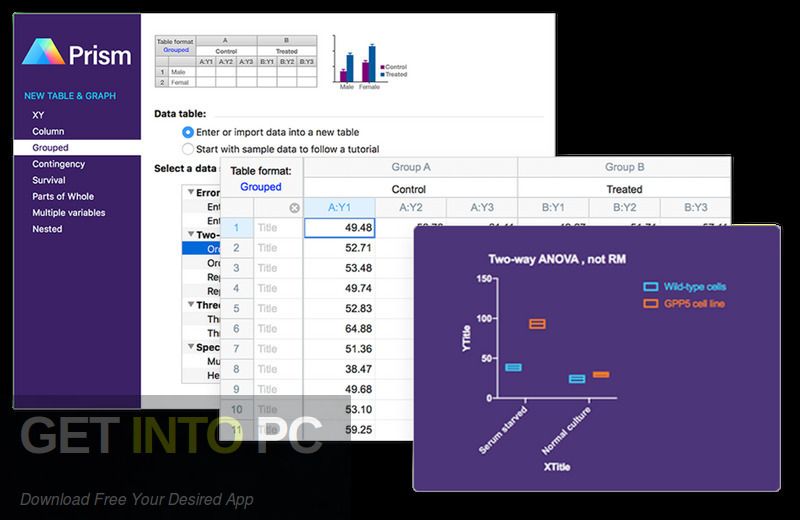
Task: Click the YTitle axis label
Action: pos(466,338)
